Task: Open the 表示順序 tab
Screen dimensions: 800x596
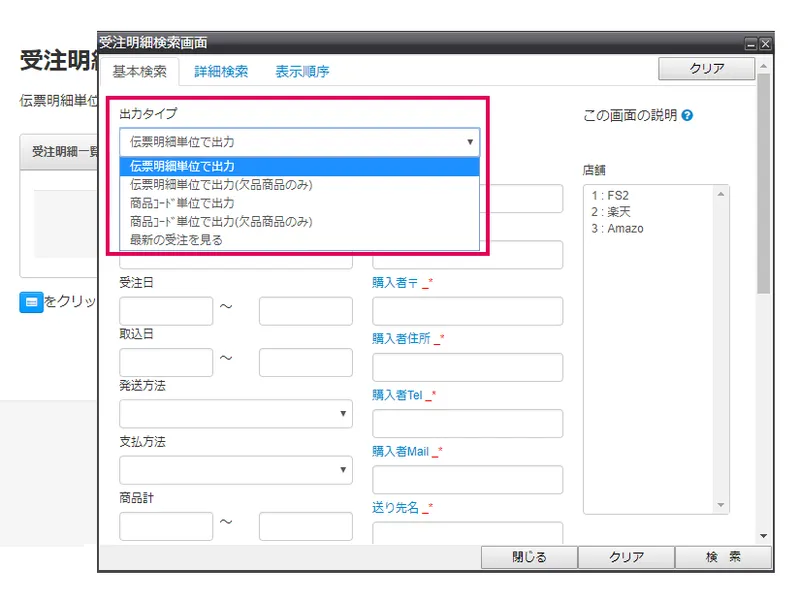Action: point(302,71)
